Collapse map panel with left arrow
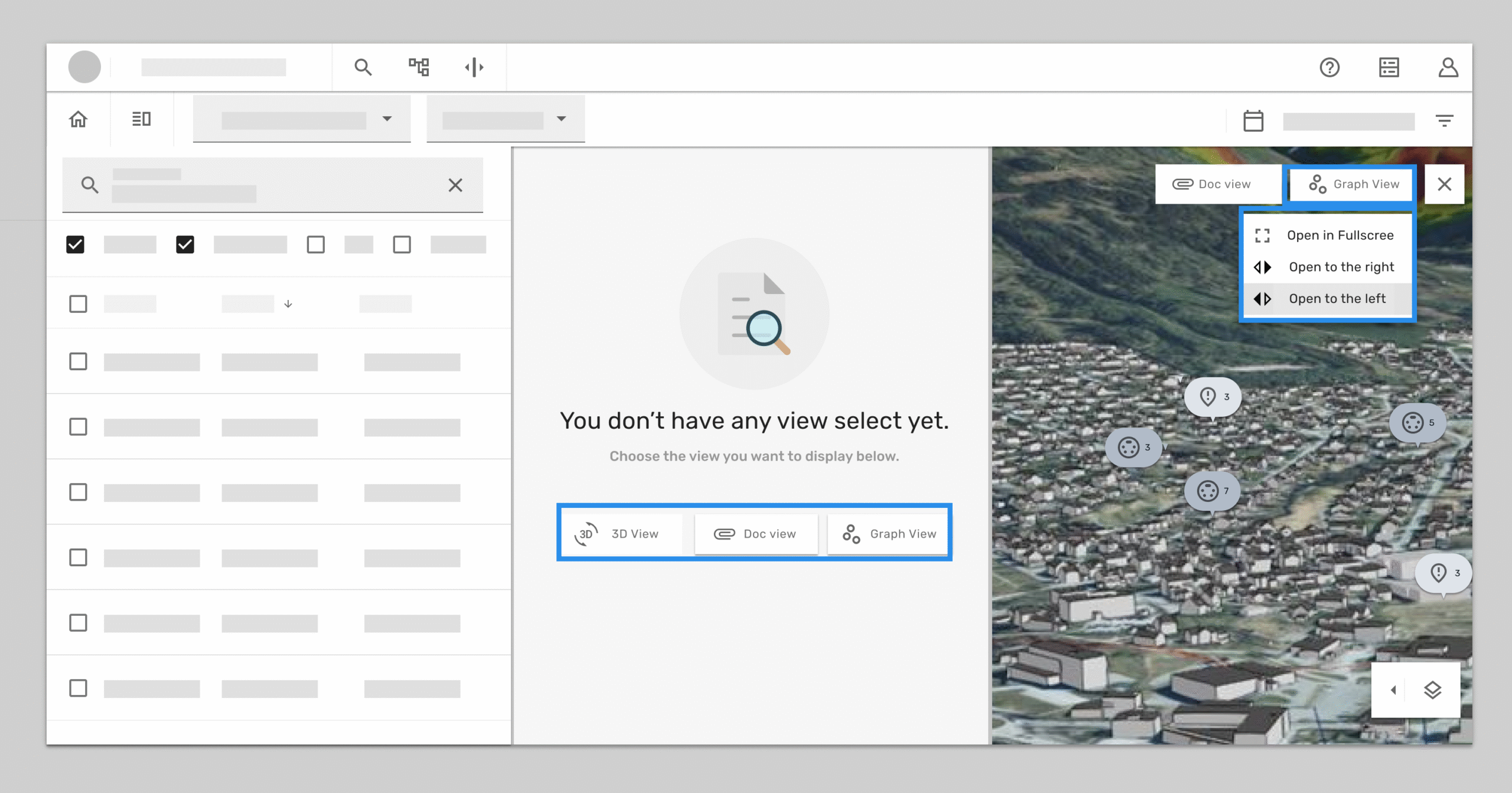 pos(1393,690)
